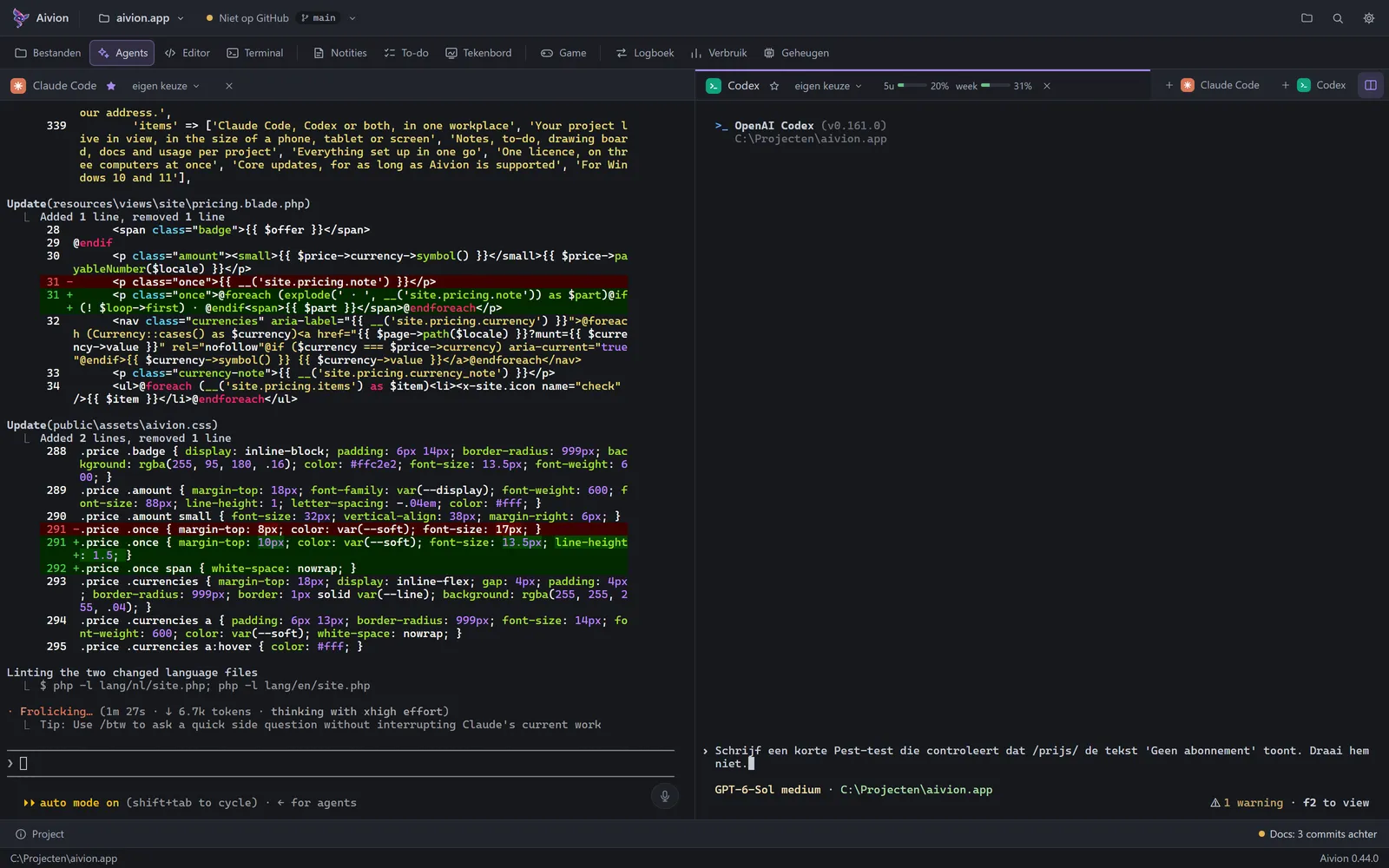
Task: Click the 'Aivion 0.44.0' version text
Action: pyautogui.click(x=1349, y=858)
